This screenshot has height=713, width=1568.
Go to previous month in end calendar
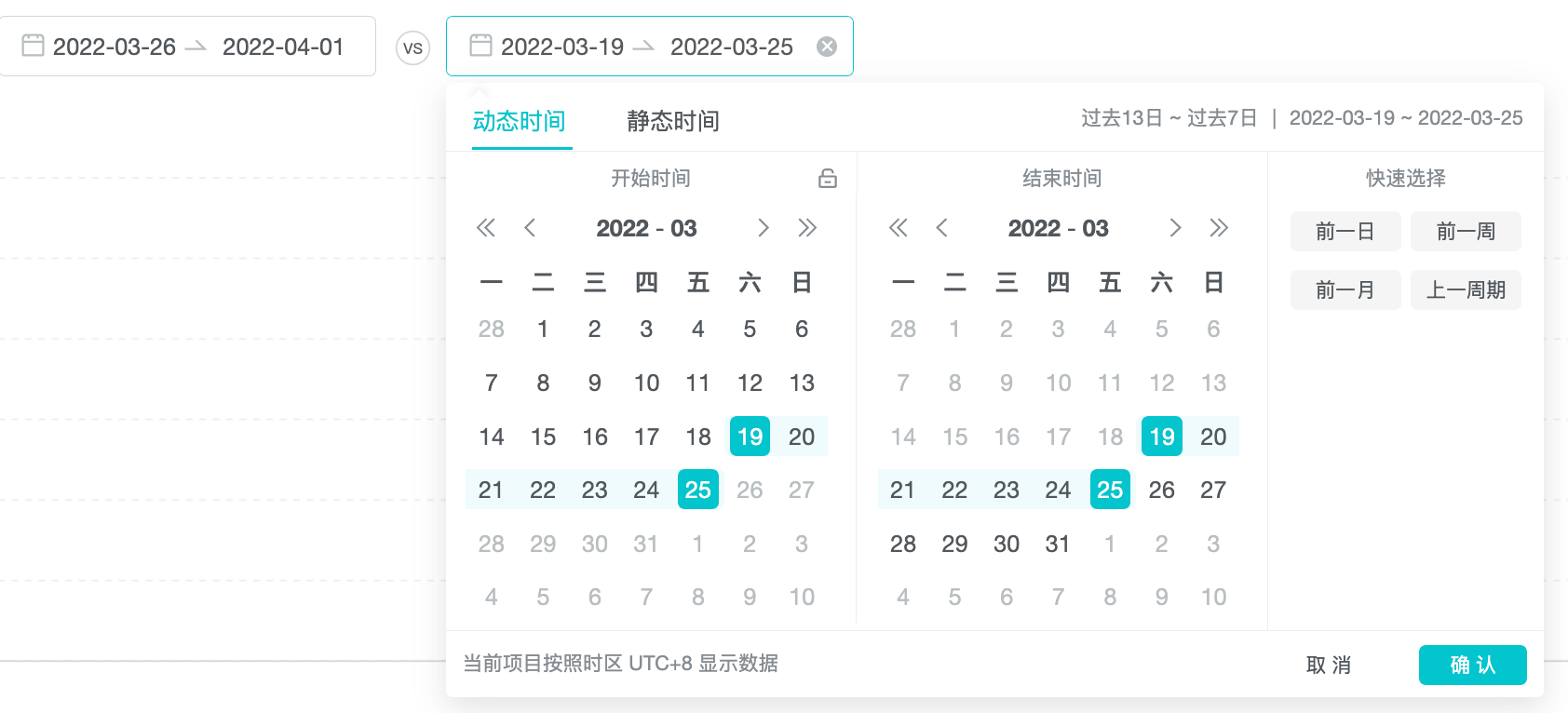(941, 228)
